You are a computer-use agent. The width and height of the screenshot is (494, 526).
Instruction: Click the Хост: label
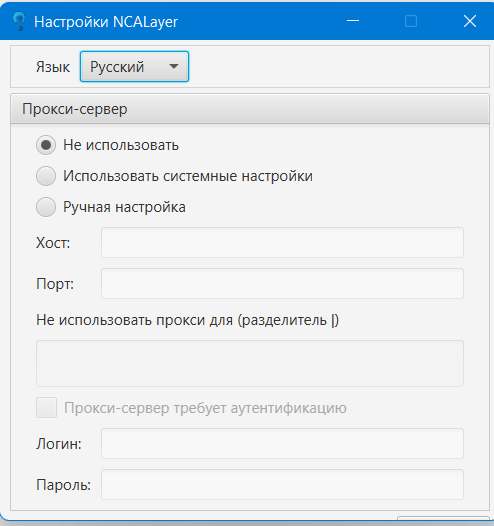[x=53, y=243]
